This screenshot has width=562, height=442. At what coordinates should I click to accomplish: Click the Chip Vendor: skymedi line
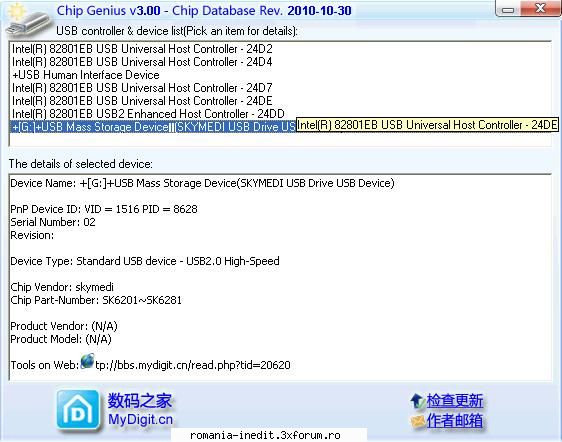point(62,287)
